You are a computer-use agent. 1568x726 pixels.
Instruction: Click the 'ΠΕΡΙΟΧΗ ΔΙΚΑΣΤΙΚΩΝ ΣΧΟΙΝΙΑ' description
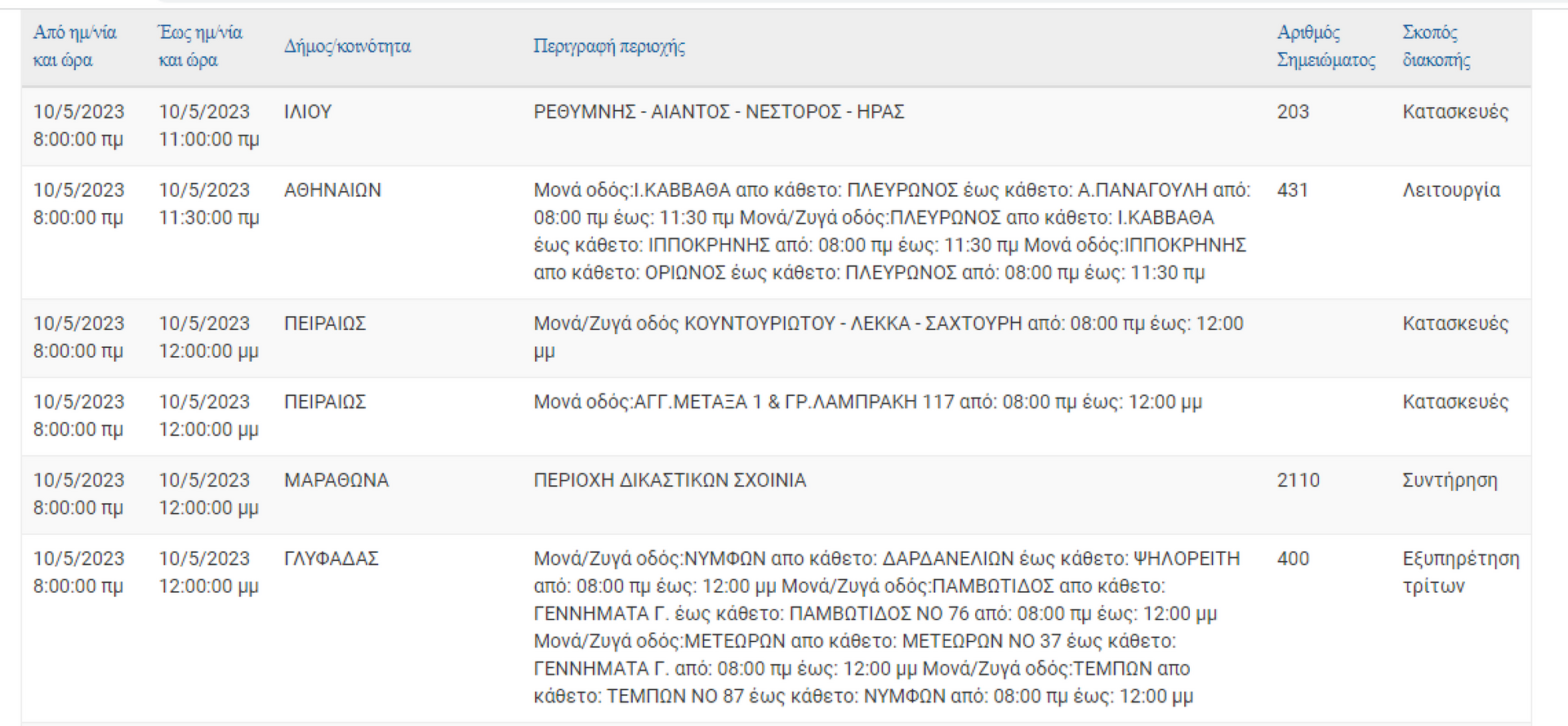pos(670,480)
